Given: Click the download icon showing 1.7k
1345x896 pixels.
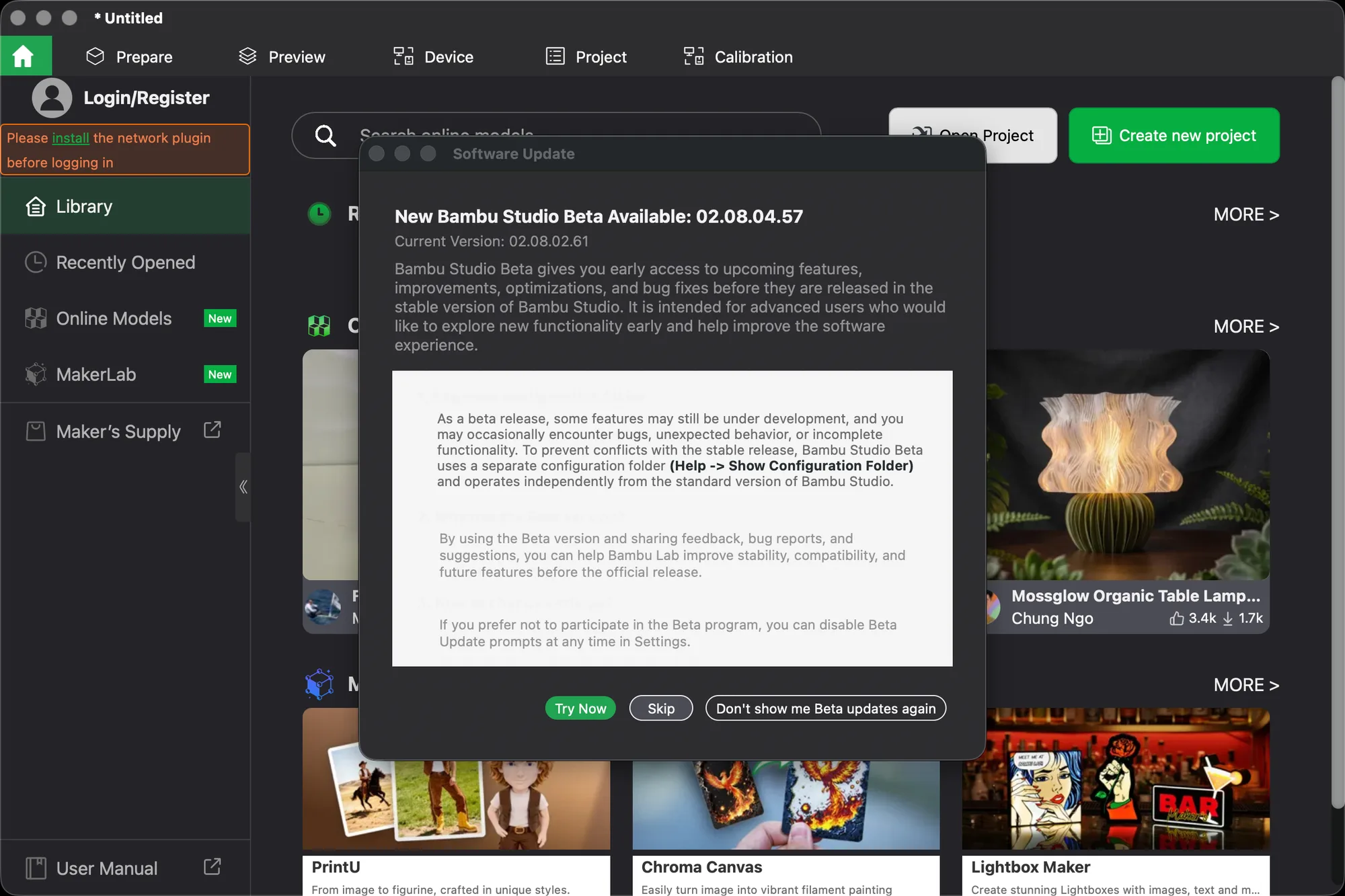Looking at the screenshot, I should point(1227,618).
